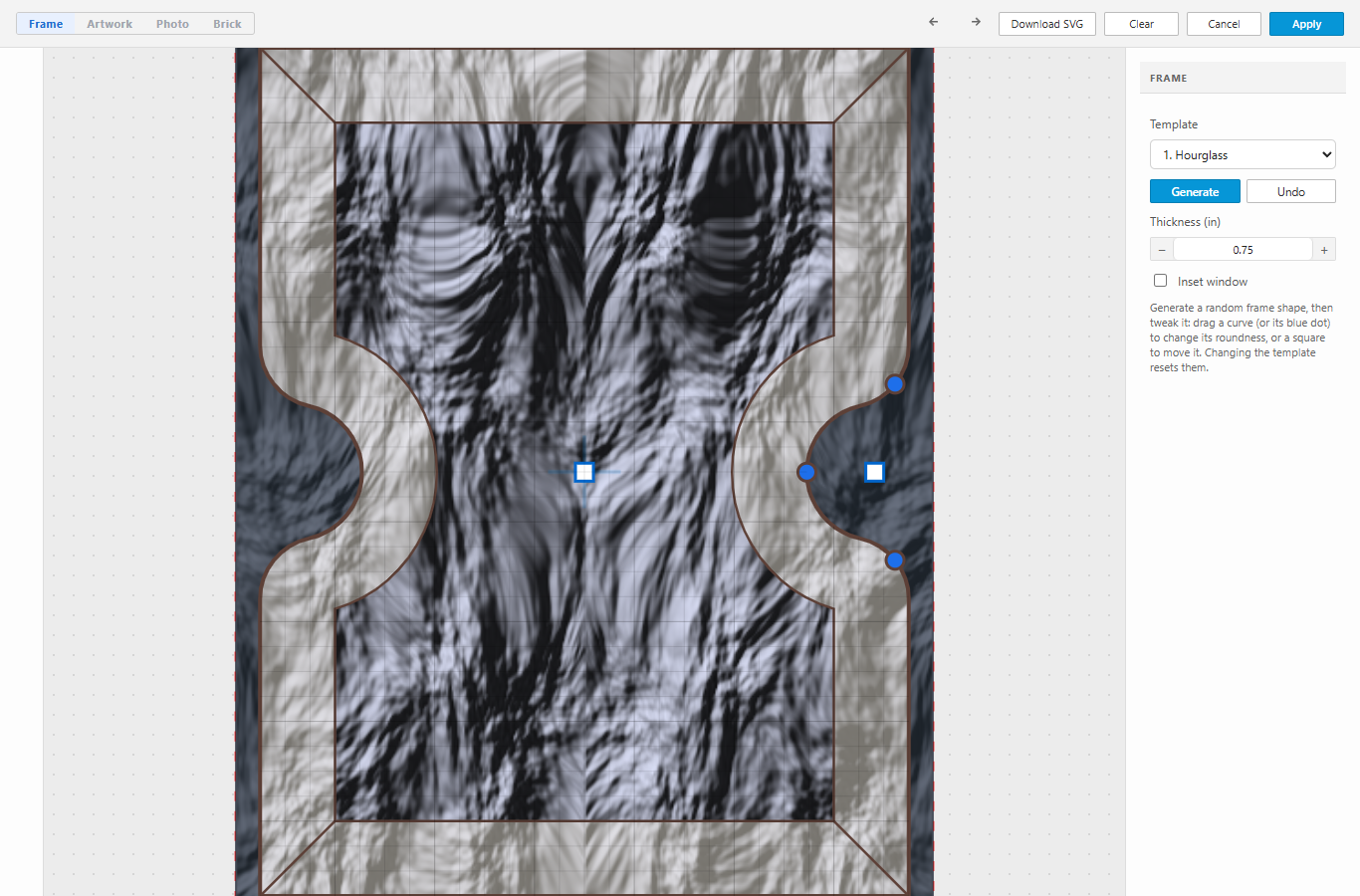The width and height of the screenshot is (1360, 896).
Task: Click the 'Inset window' label text
Action: tap(1213, 282)
